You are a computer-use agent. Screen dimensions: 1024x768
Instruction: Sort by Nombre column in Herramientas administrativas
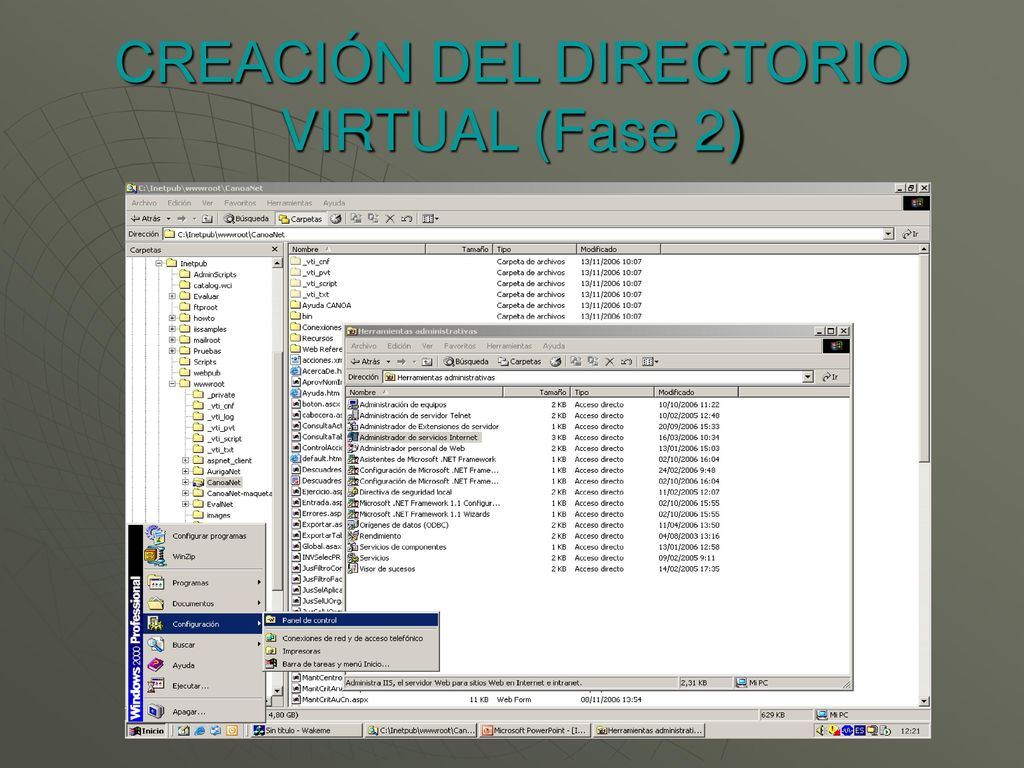click(x=424, y=392)
